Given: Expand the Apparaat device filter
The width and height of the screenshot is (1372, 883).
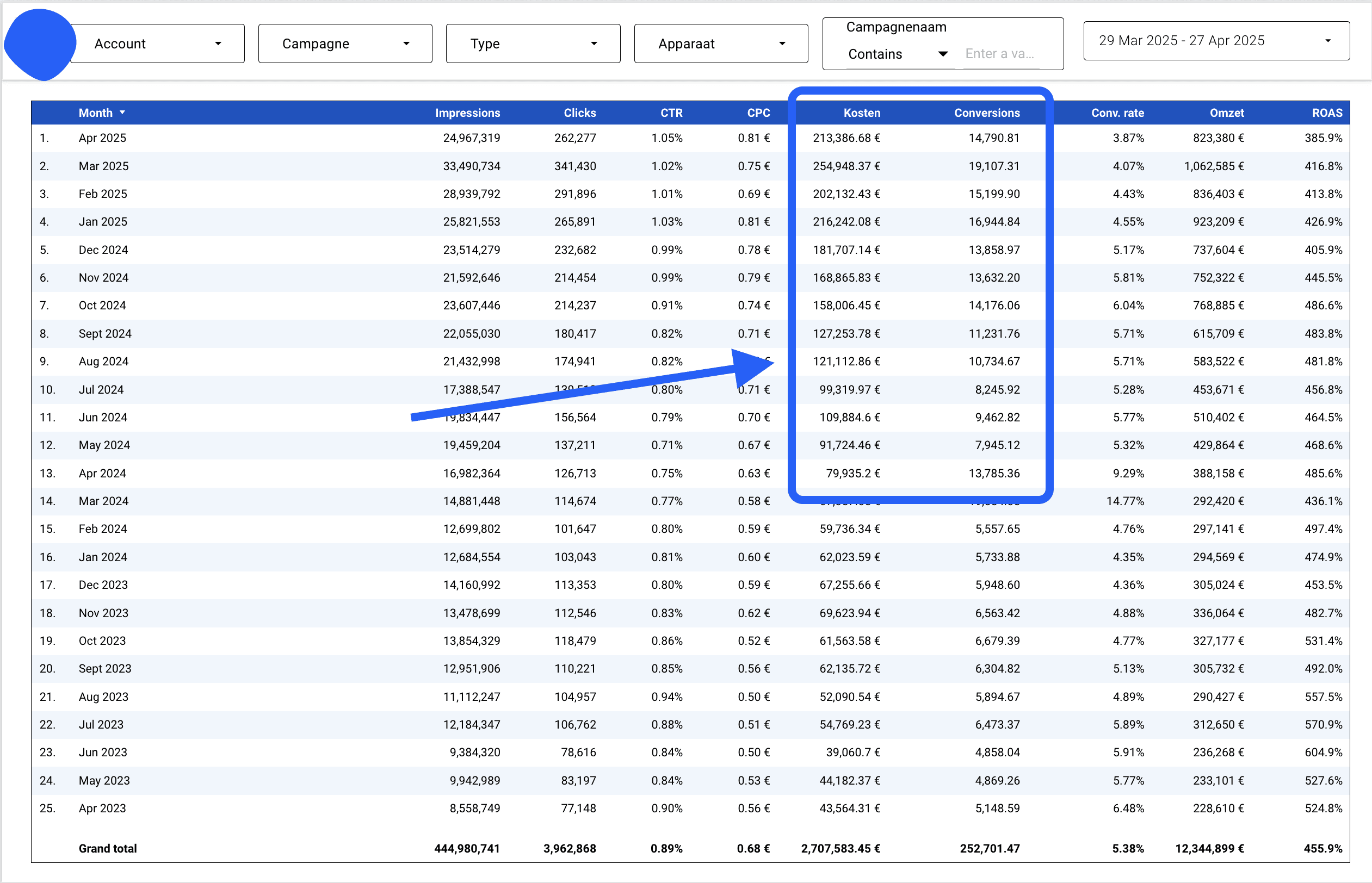Looking at the screenshot, I should [721, 43].
